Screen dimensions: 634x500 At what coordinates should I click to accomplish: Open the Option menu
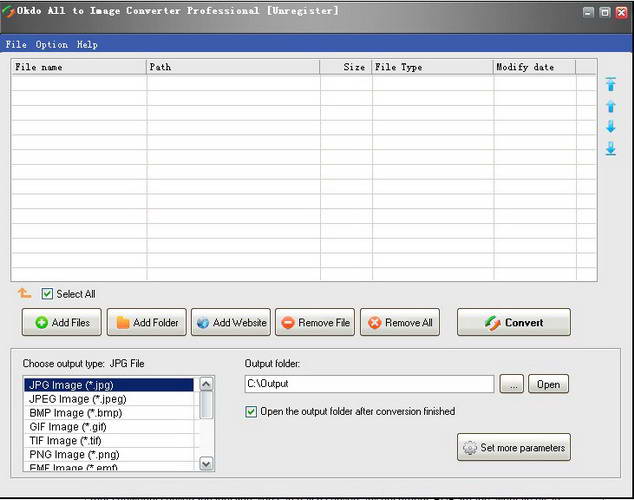[x=51, y=44]
